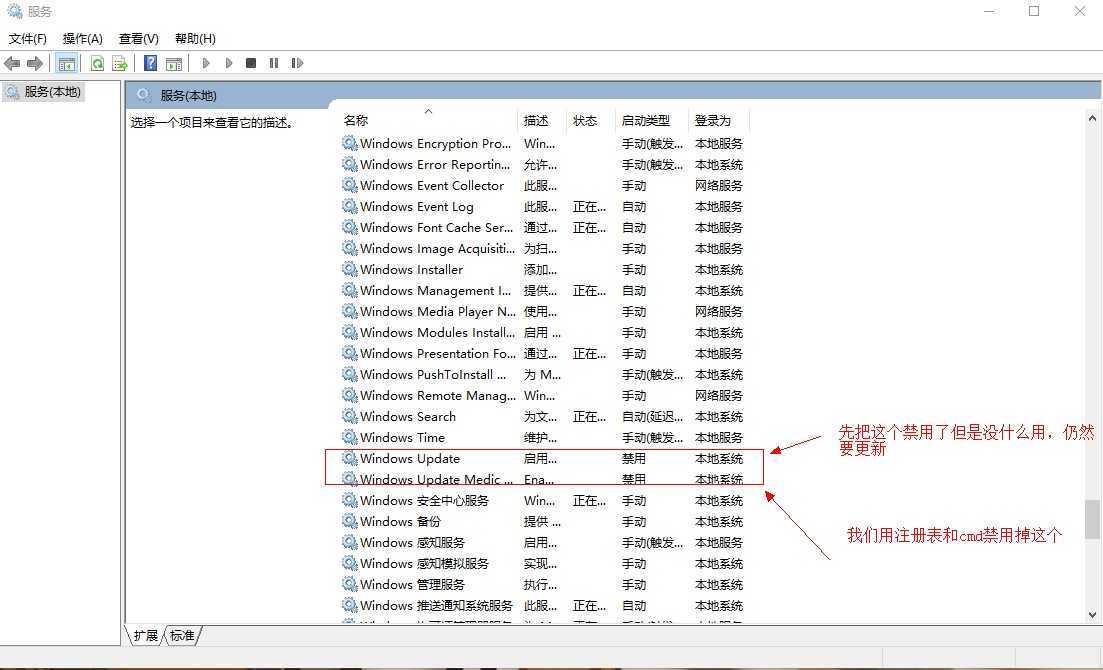Viewport: 1103px width, 670px height.
Task: Open the 文件(F) menu
Action: (x=28, y=39)
